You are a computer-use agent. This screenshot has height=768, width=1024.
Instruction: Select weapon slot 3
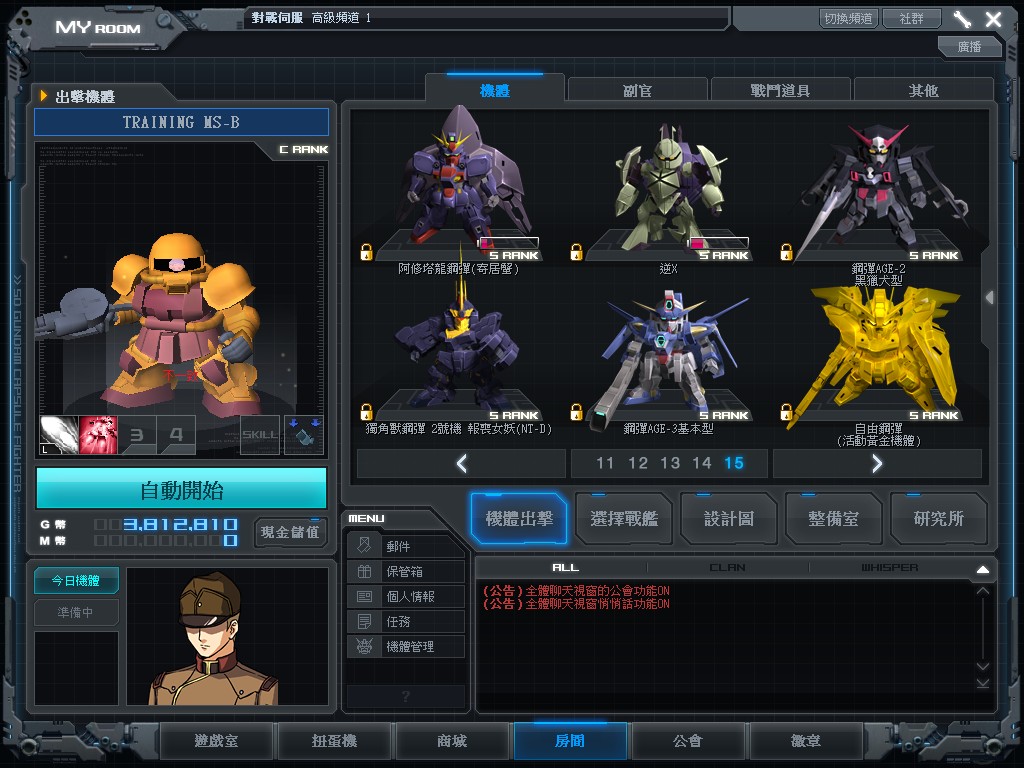(137, 435)
